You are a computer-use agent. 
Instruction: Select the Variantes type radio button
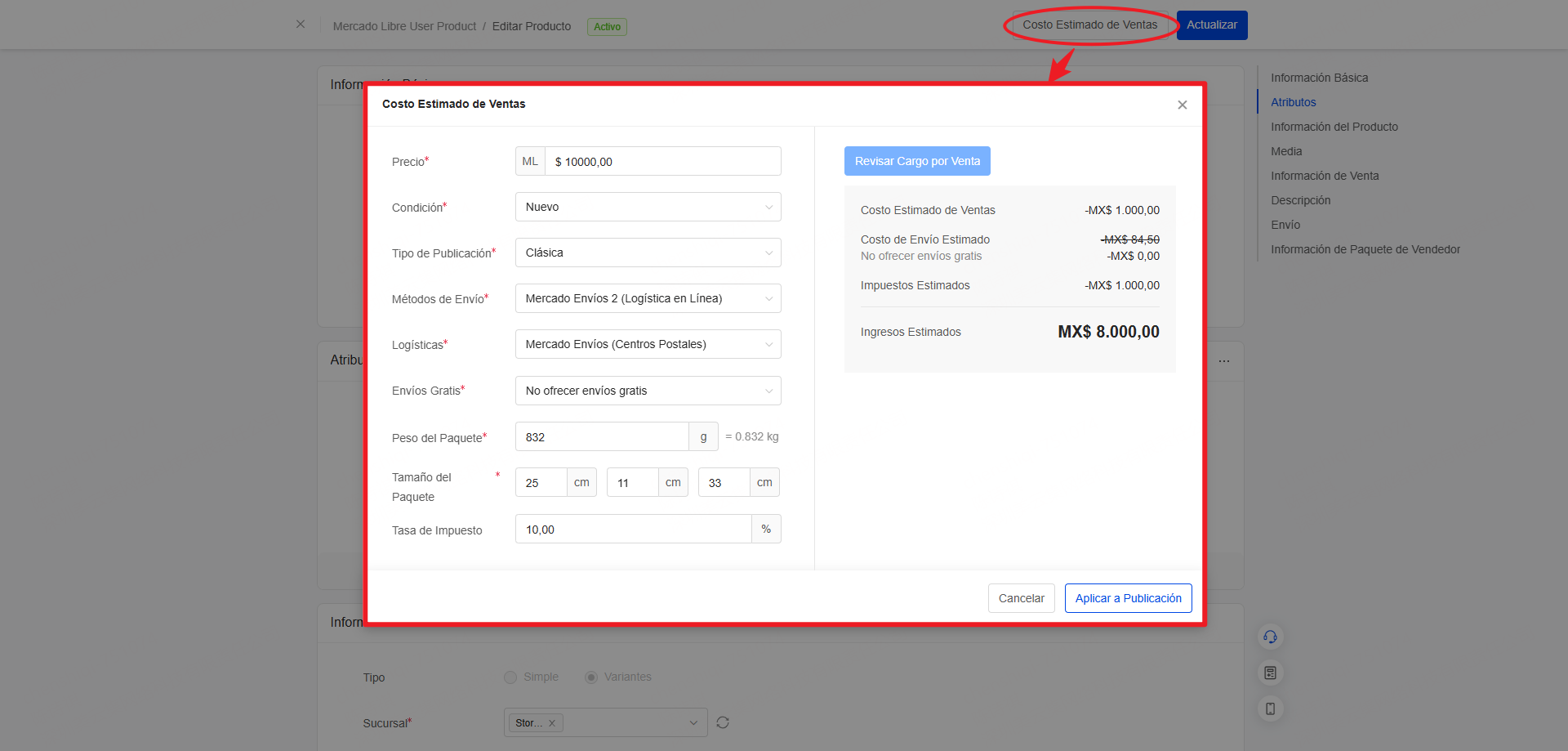pos(591,677)
